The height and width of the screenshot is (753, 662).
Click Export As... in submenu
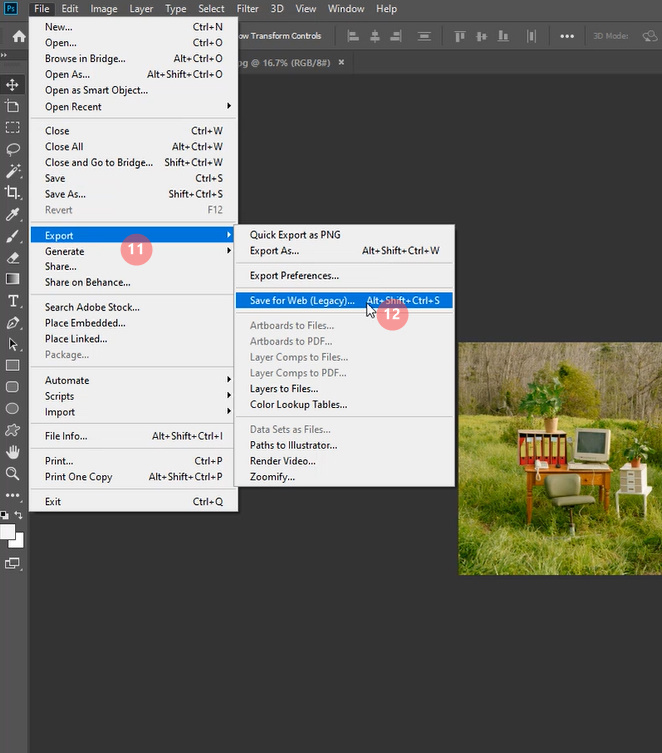(274, 251)
